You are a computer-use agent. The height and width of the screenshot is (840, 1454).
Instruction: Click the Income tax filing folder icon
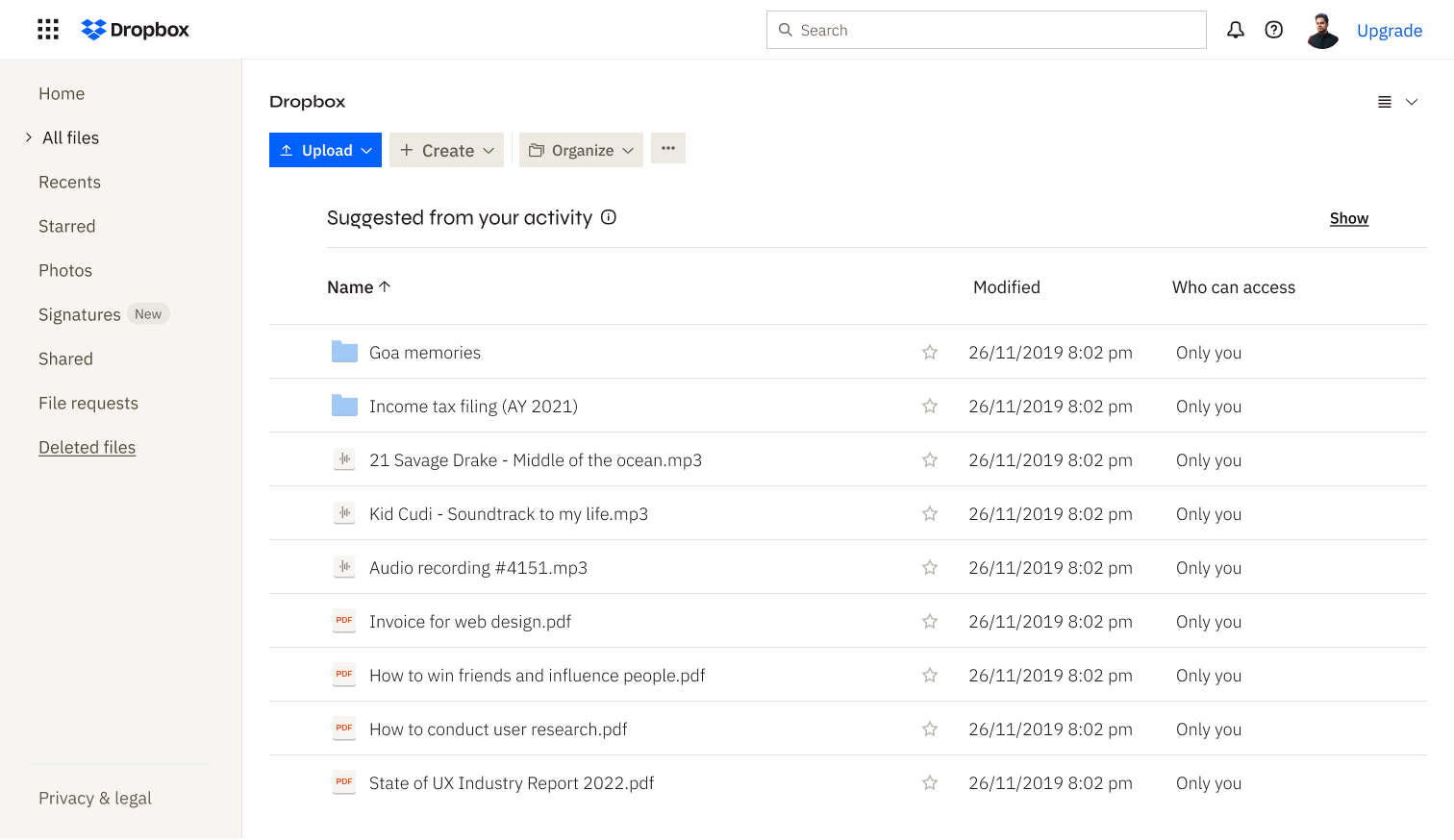(344, 406)
